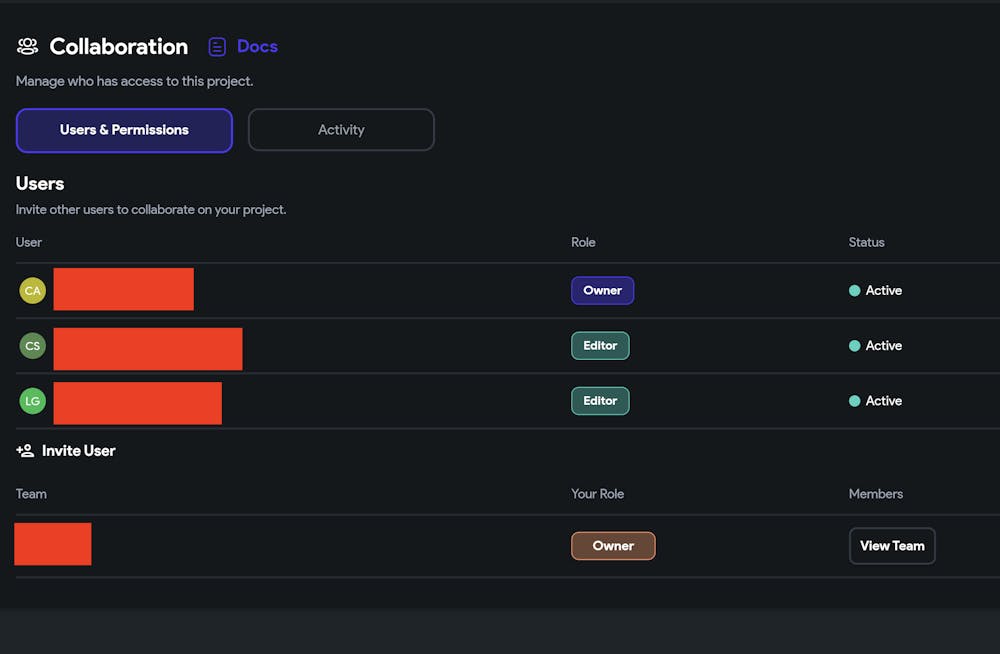1000x654 pixels.
Task: Click the Docs document icon
Action: pos(217,47)
